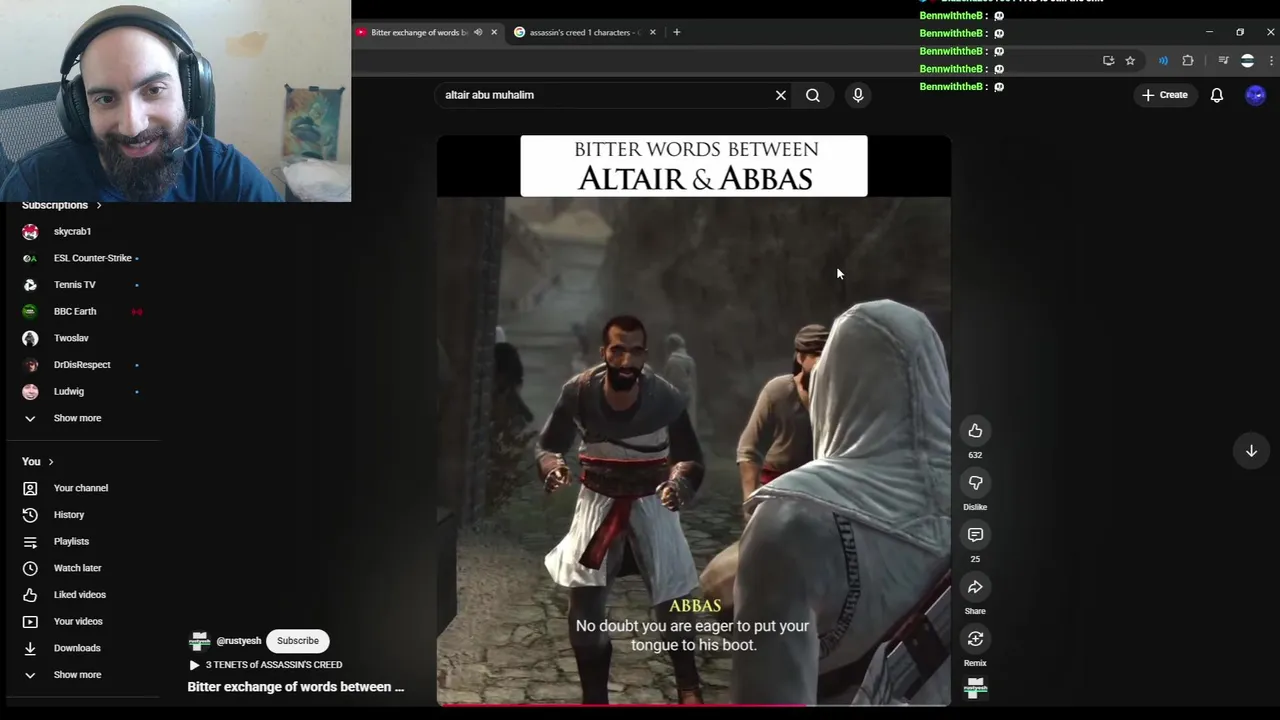Remix this short
Image resolution: width=1280 pixels, height=720 pixels.
pos(975,639)
